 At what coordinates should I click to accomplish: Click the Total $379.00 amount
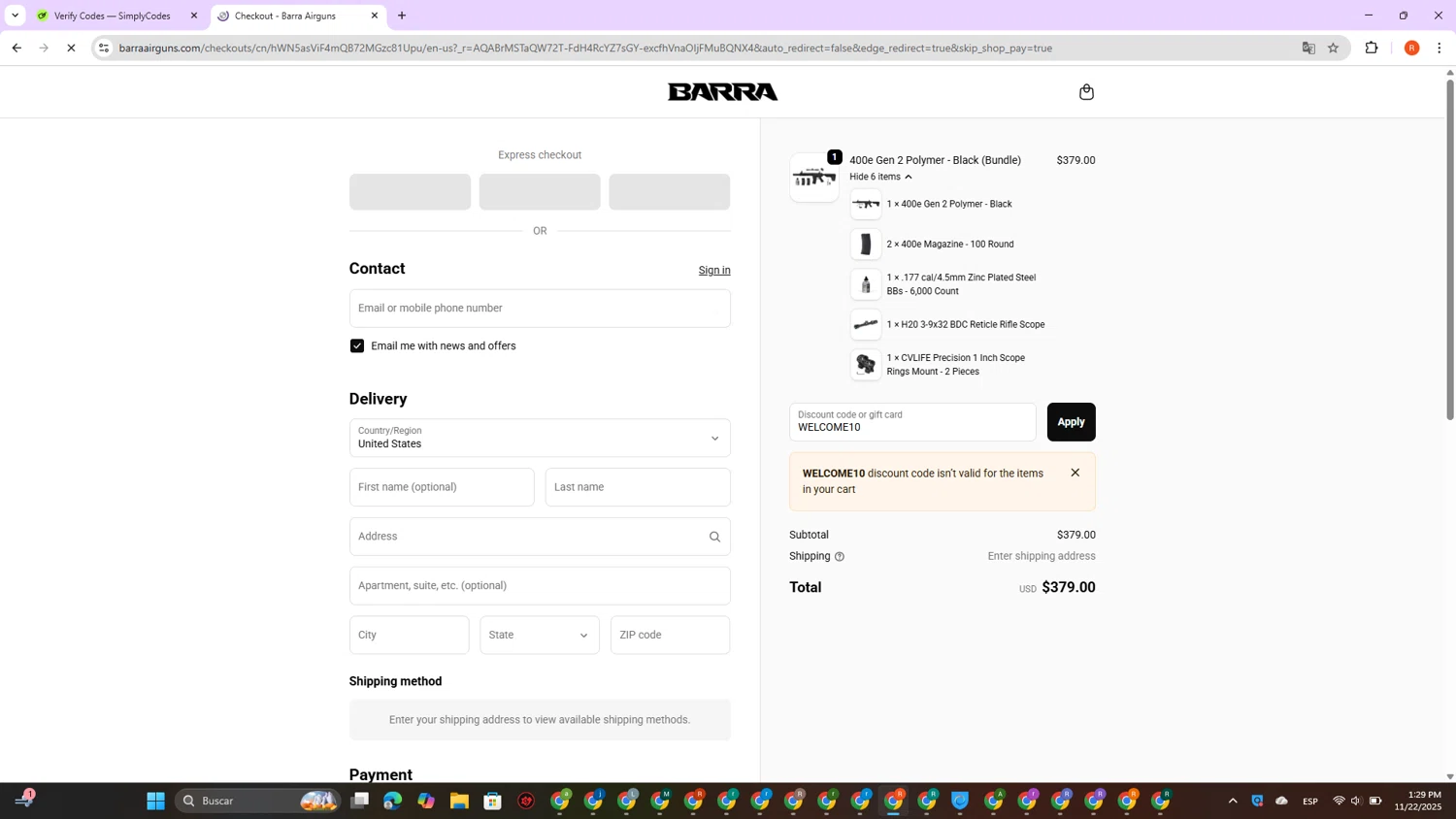pyautogui.click(x=1068, y=588)
